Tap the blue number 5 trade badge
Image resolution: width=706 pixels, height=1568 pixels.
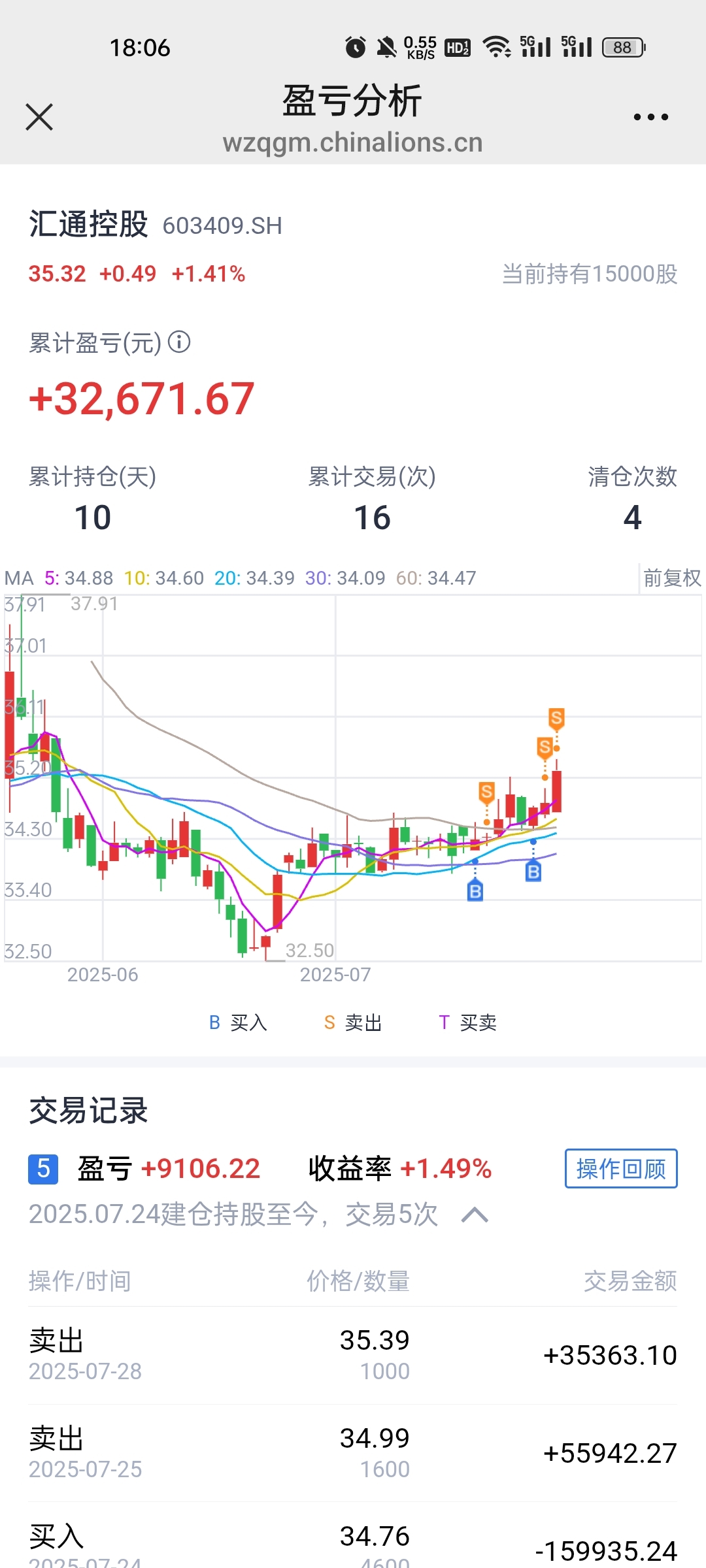43,1169
